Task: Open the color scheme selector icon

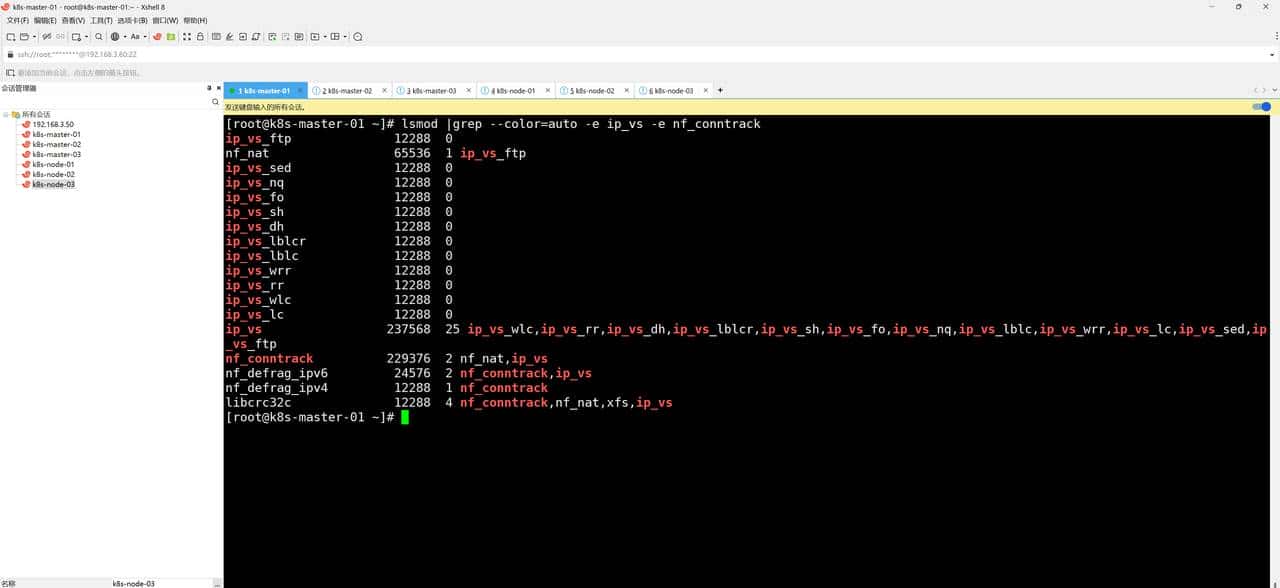Action: [114, 36]
